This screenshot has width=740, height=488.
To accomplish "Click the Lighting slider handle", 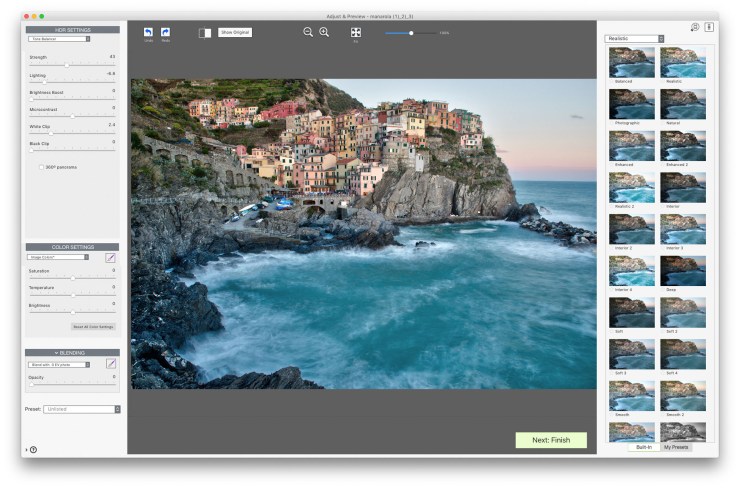I will (45, 82).
